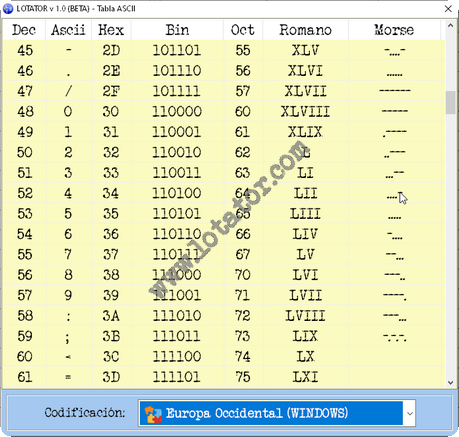Click the puzzle icon in Codificación combo box
This screenshot has height=437, width=459.
pos(153,414)
